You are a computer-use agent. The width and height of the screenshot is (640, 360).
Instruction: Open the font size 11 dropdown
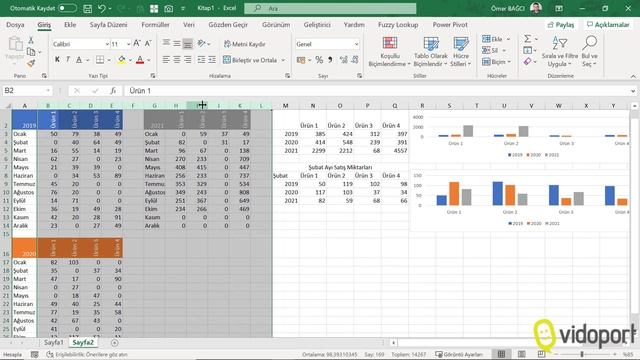pyautogui.click(x=128, y=44)
